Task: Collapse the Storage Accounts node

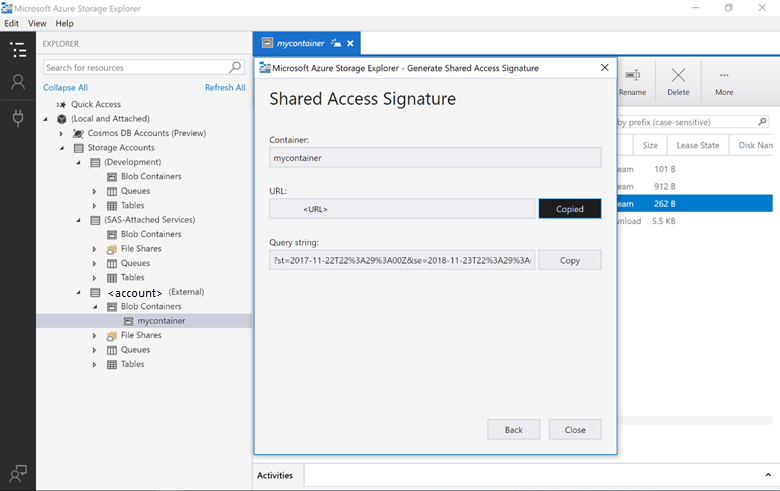Action: pyautogui.click(x=62, y=148)
